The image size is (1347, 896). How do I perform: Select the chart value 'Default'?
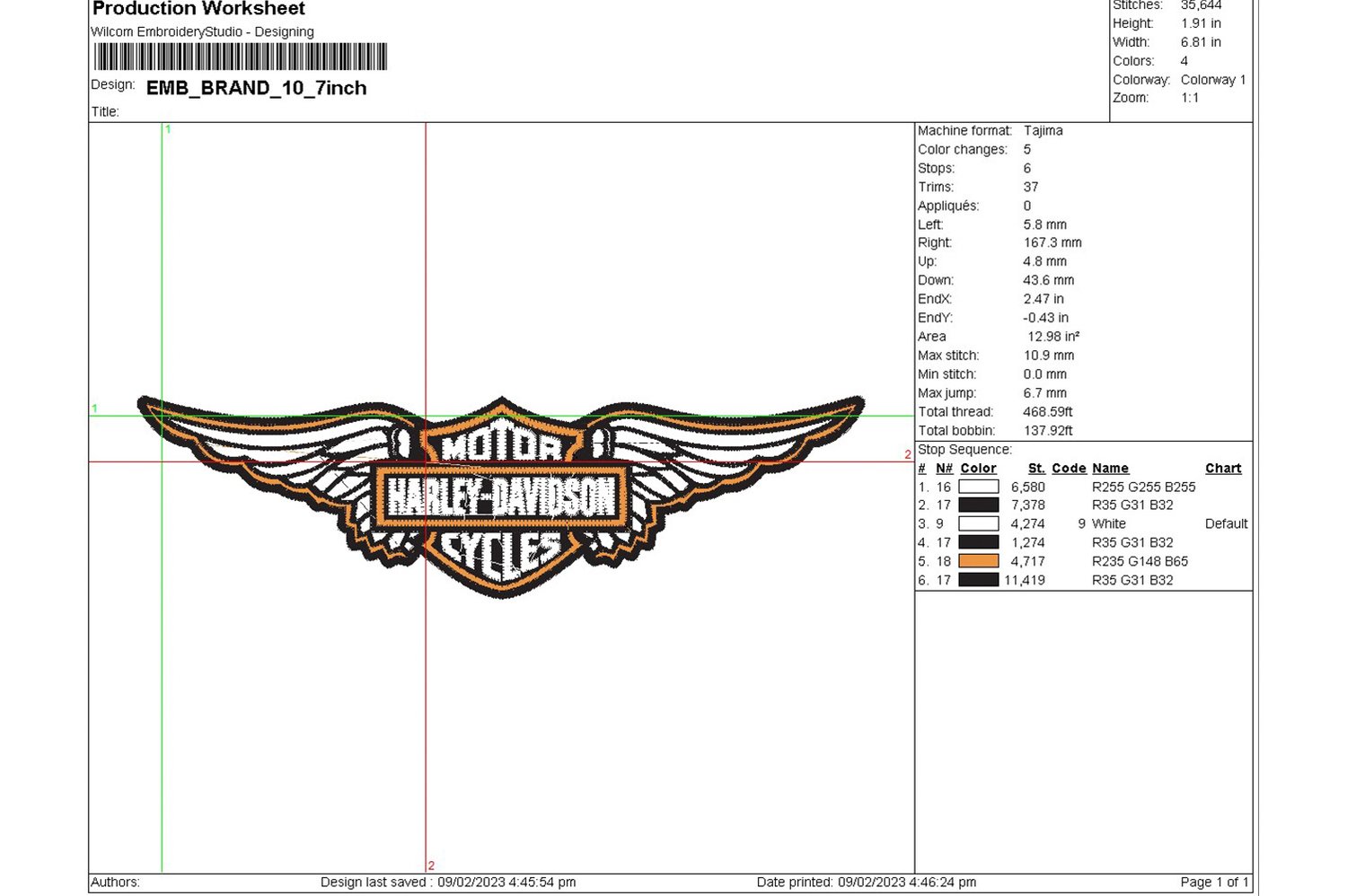coord(1227,523)
